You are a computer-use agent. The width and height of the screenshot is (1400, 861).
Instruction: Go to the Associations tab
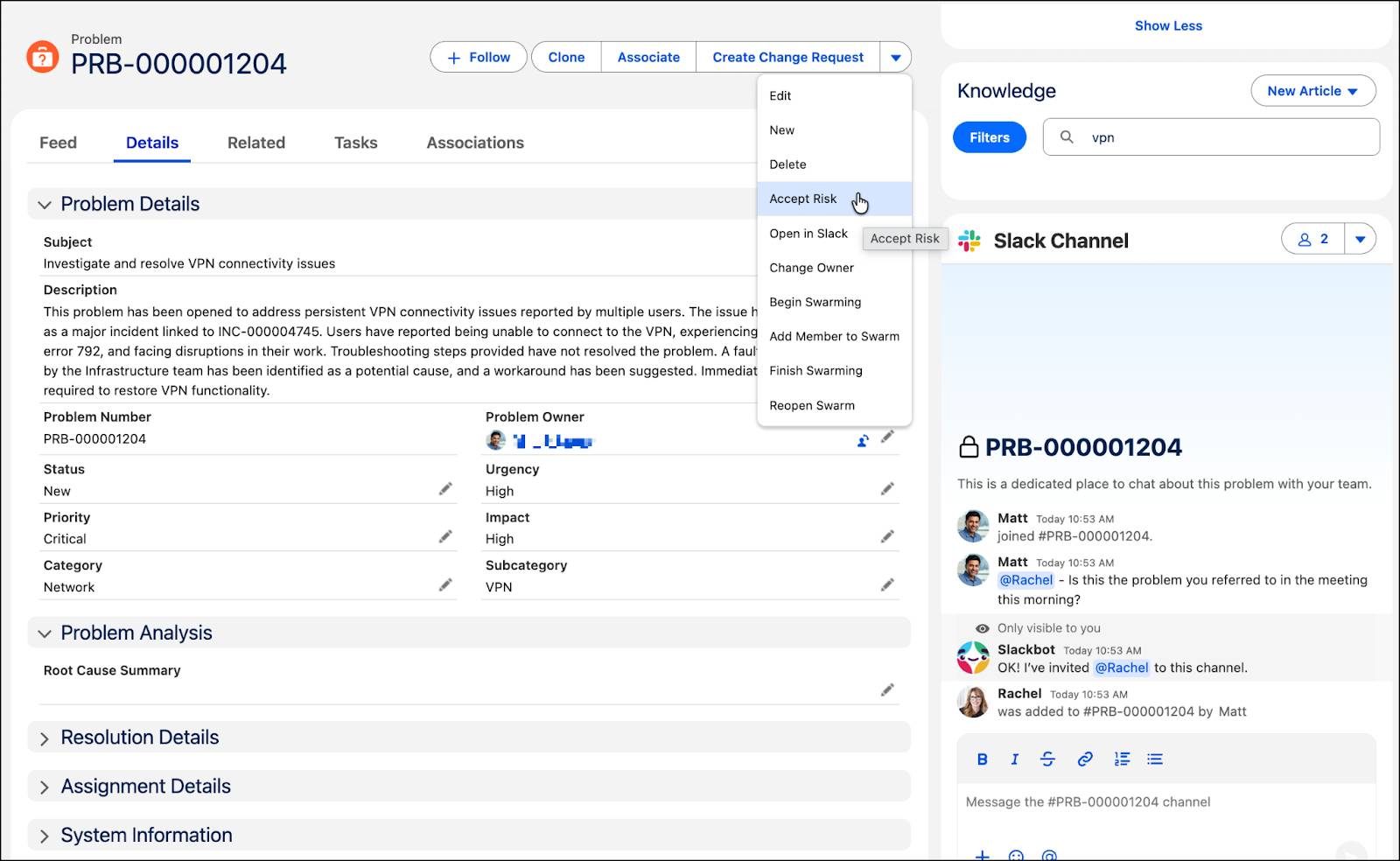click(x=475, y=143)
